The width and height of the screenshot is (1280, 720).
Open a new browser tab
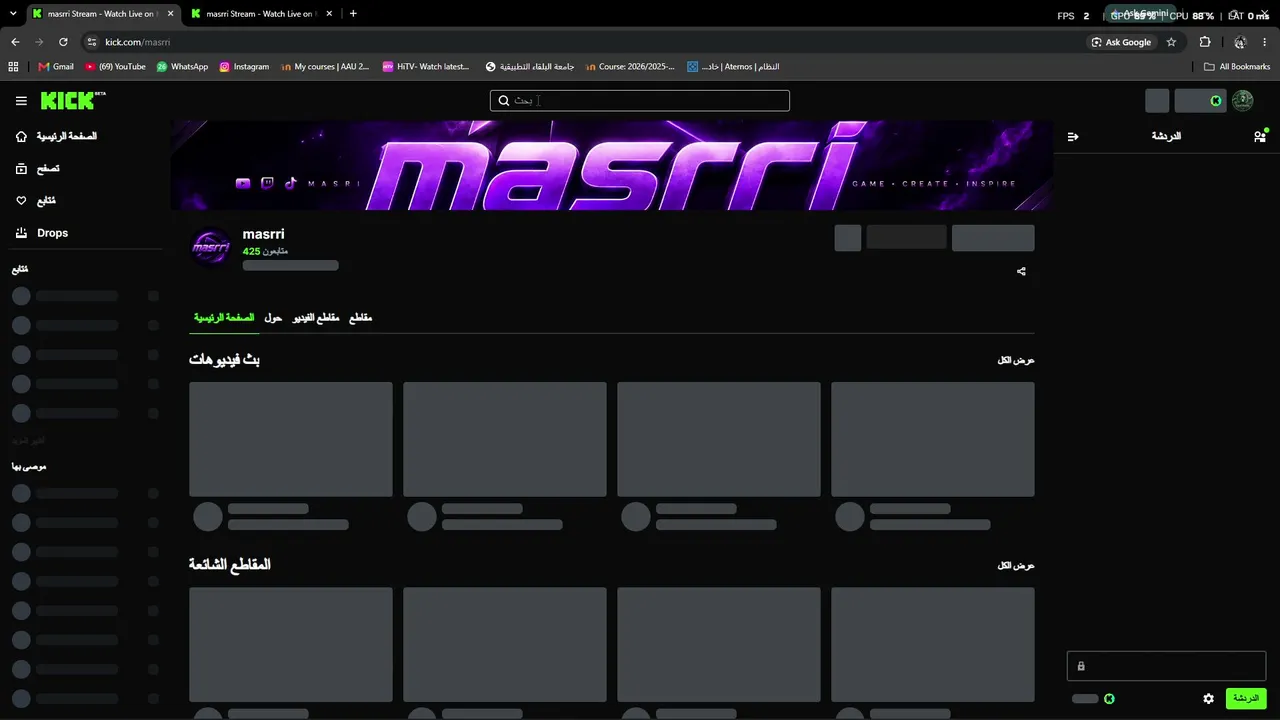click(353, 14)
